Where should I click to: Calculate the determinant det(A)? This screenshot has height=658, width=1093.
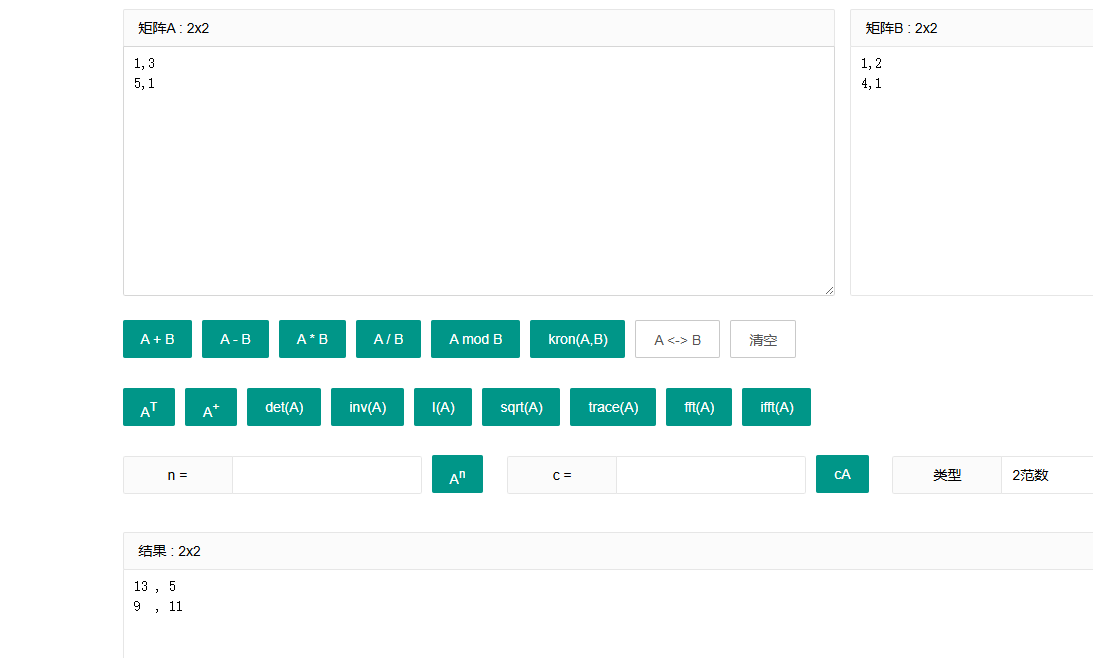click(x=284, y=407)
